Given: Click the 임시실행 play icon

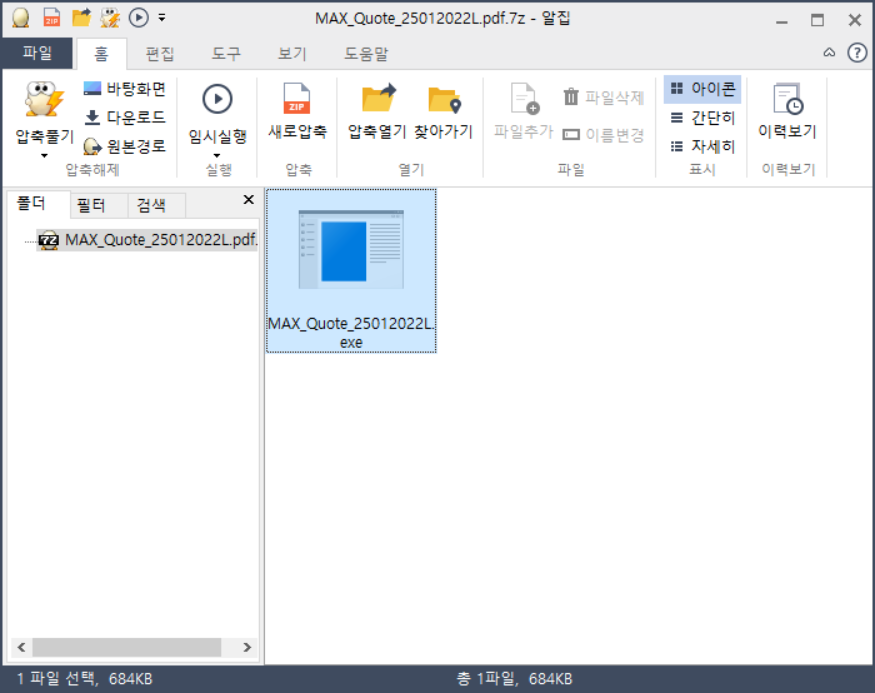Looking at the screenshot, I should tap(217, 99).
